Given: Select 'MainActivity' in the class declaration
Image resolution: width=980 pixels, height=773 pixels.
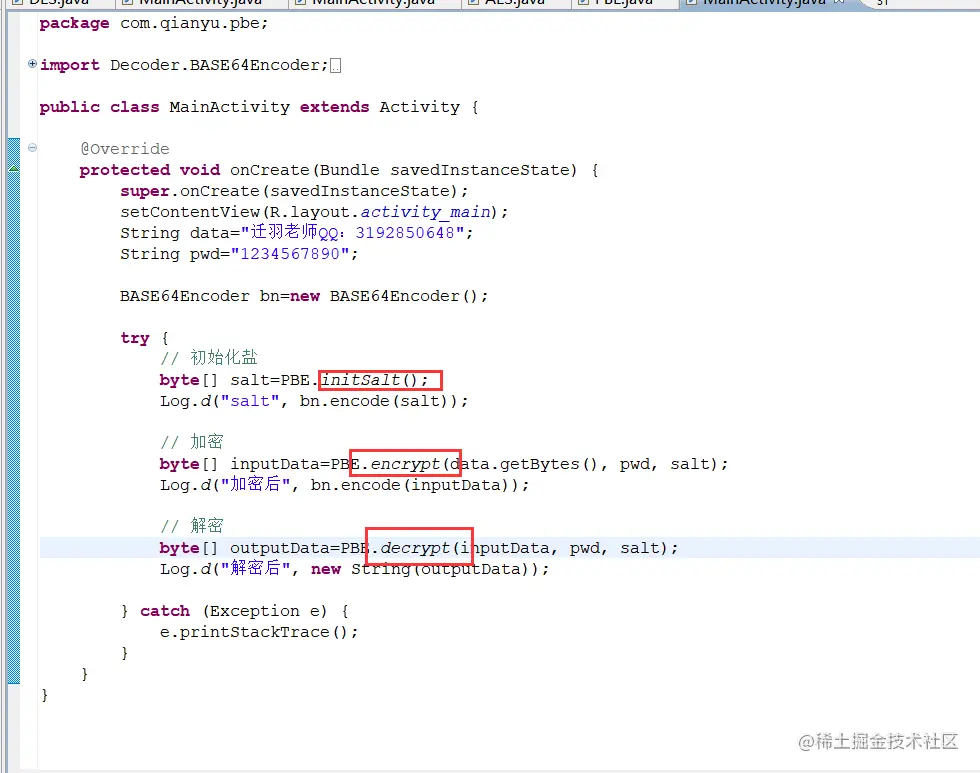Looking at the screenshot, I should [x=229, y=107].
